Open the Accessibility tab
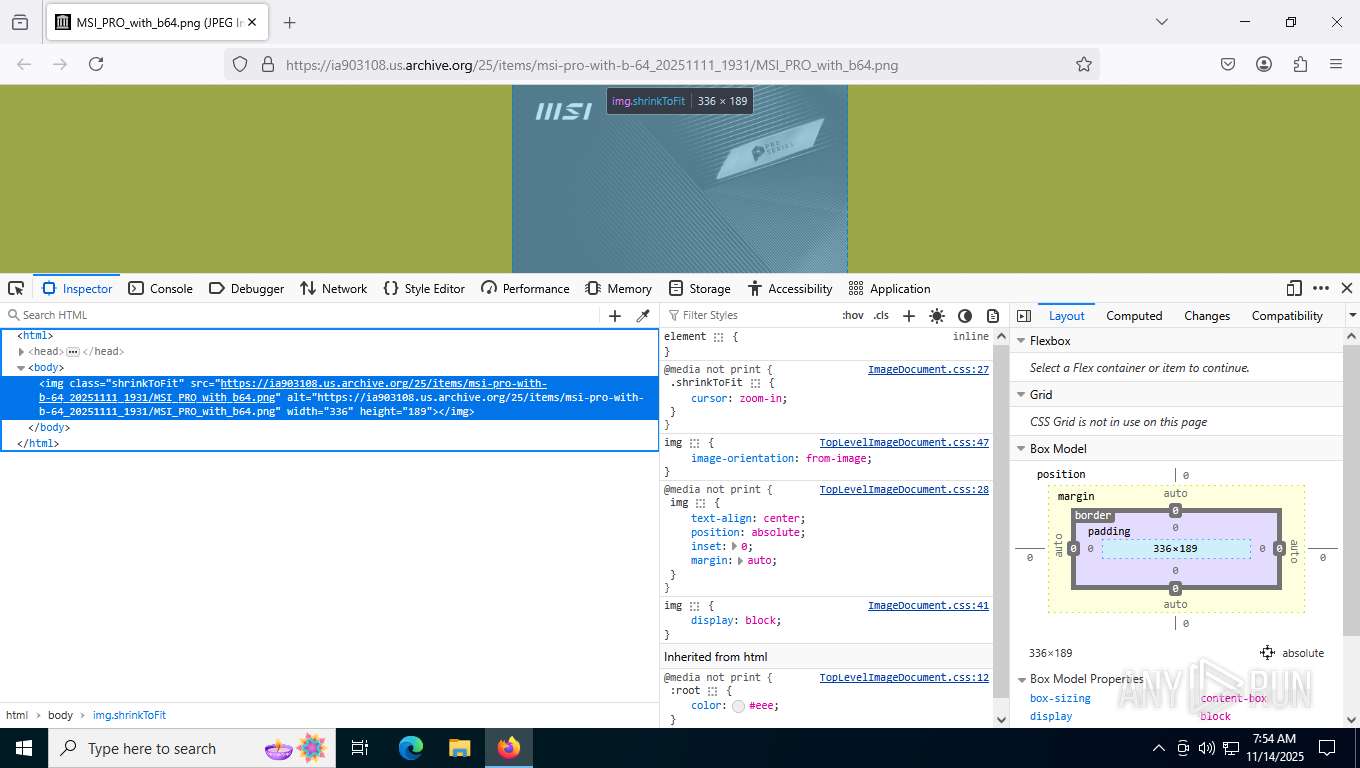The image size is (1360, 768). [789, 288]
